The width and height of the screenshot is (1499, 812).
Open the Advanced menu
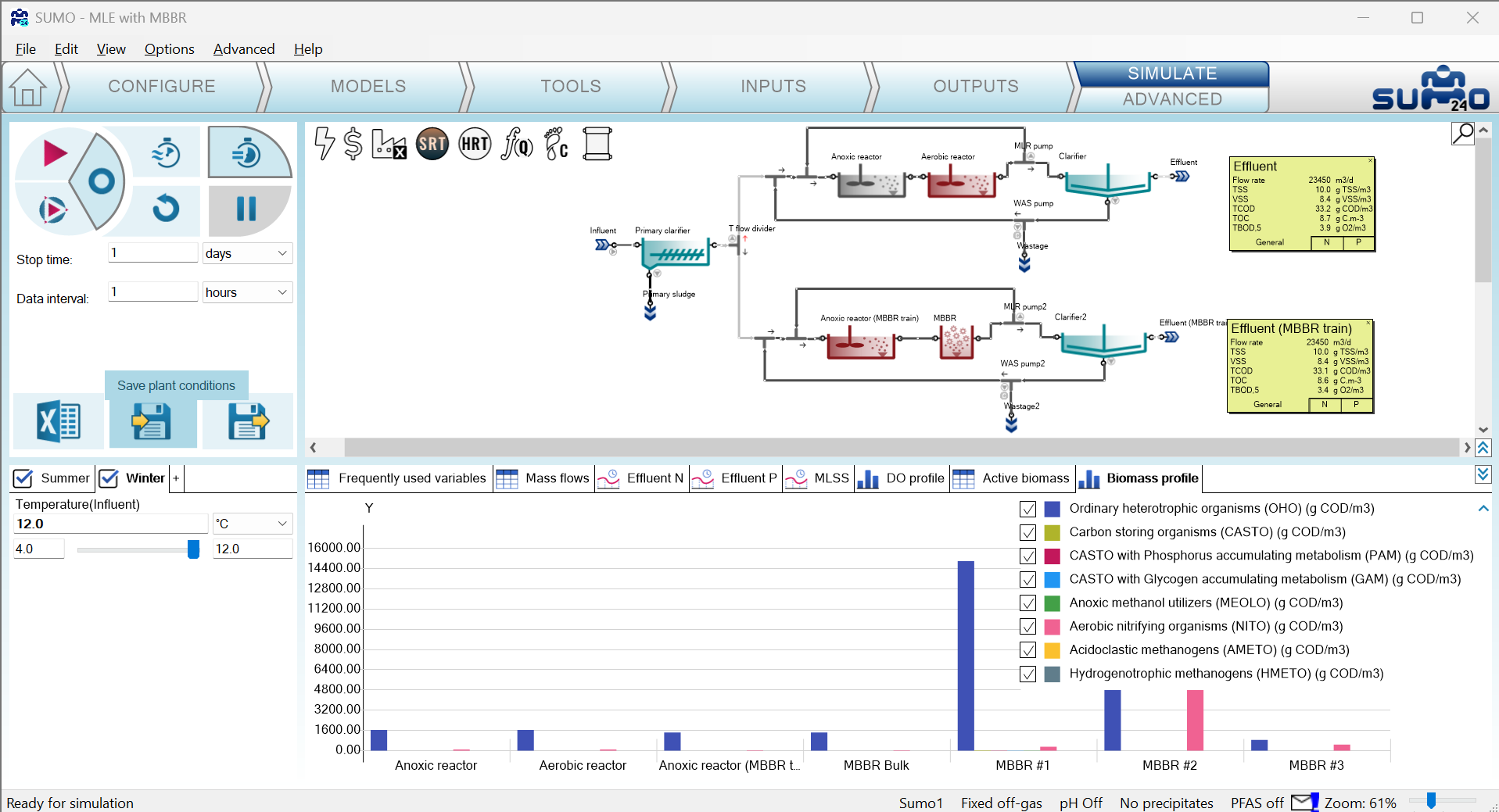point(244,48)
